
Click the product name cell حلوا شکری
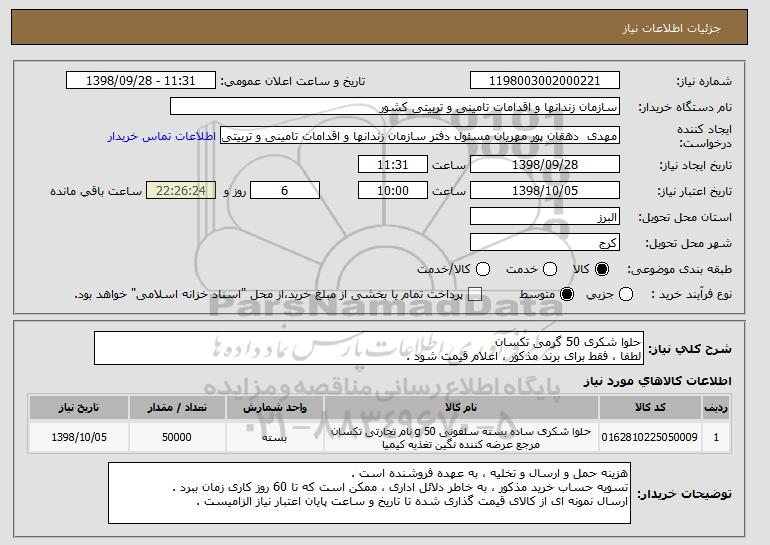(x=461, y=437)
